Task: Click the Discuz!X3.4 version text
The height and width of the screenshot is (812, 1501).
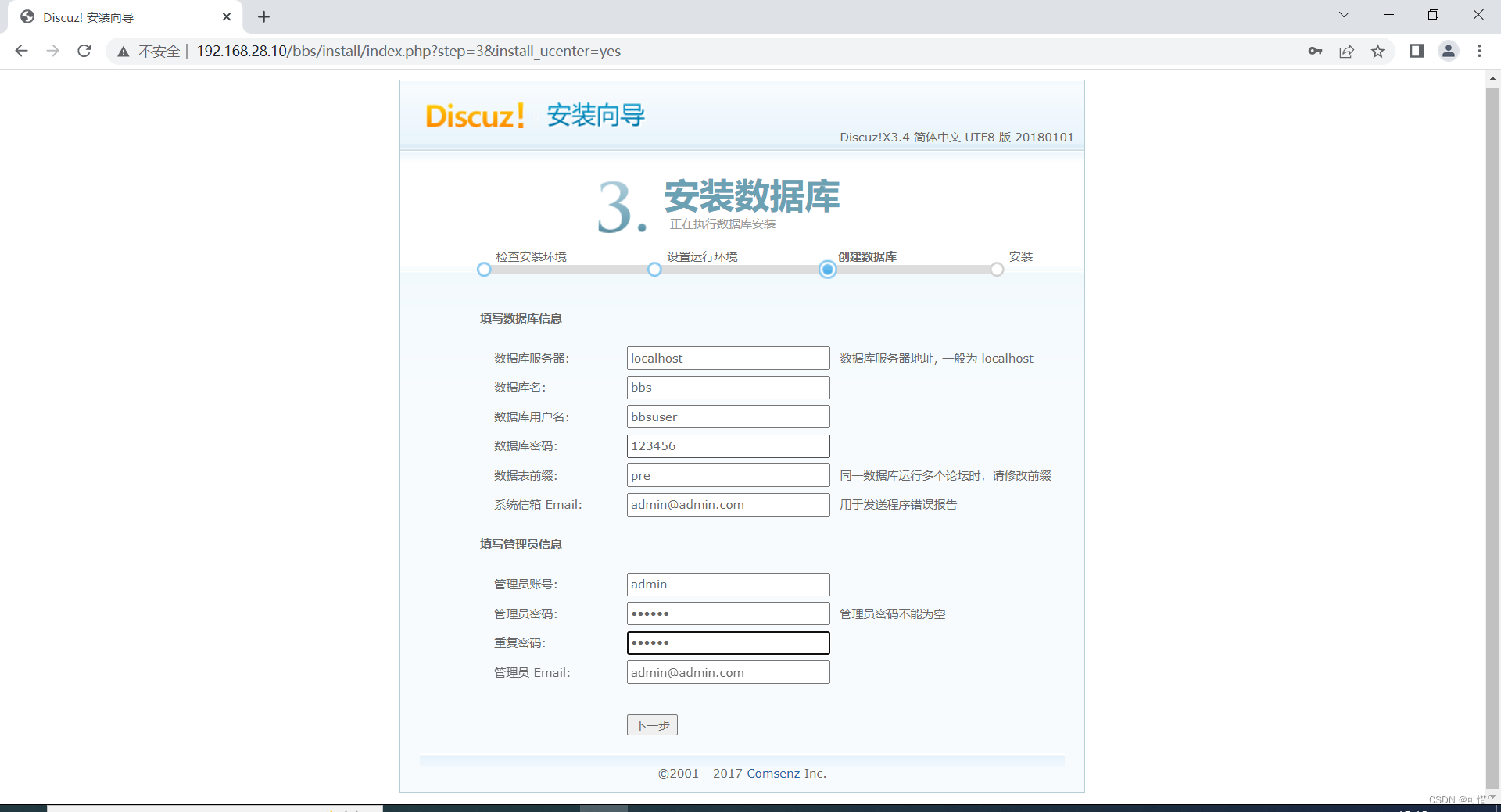Action: (x=957, y=138)
